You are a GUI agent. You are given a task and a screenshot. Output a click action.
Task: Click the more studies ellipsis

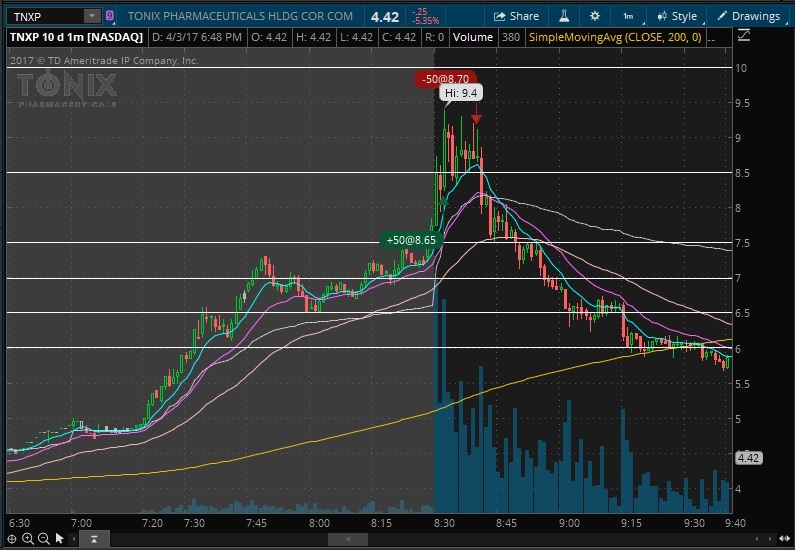[x=711, y=38]
